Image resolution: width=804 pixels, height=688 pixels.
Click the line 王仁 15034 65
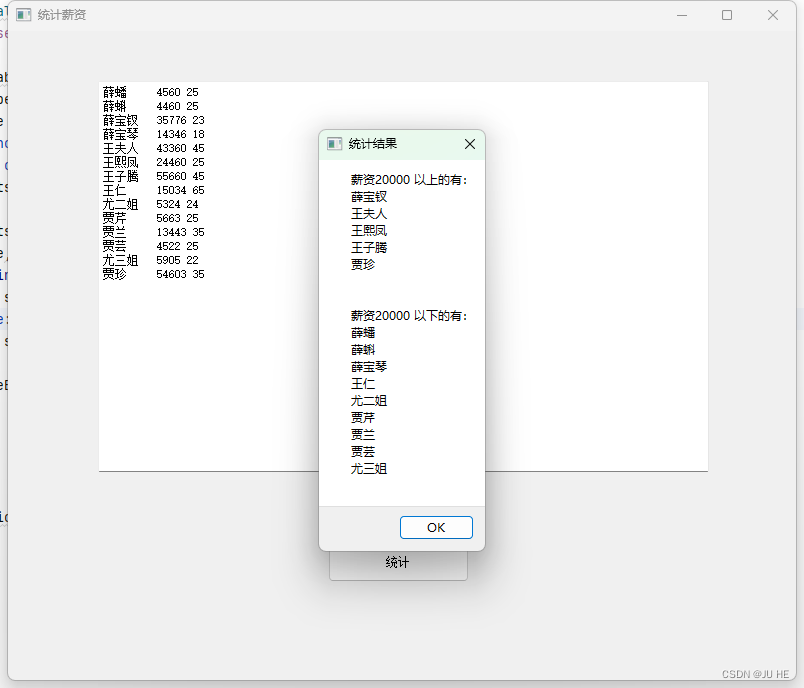pyautogui.click(x=153, y=190)
